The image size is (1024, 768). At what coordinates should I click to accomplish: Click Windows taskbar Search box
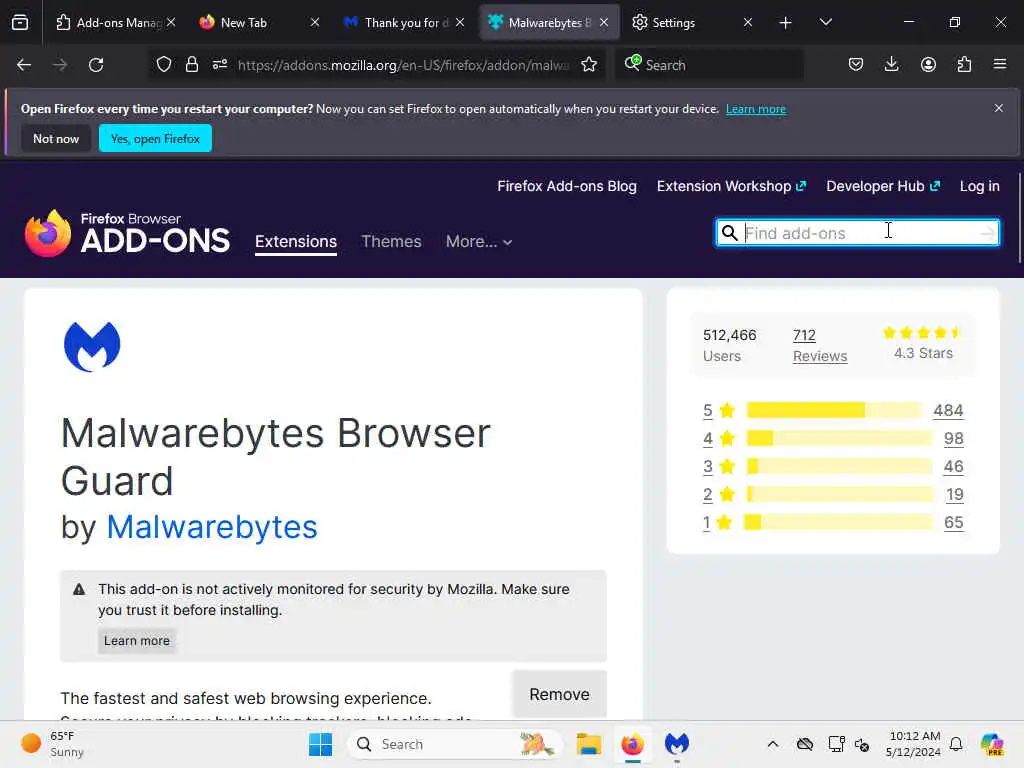(455, 744)
